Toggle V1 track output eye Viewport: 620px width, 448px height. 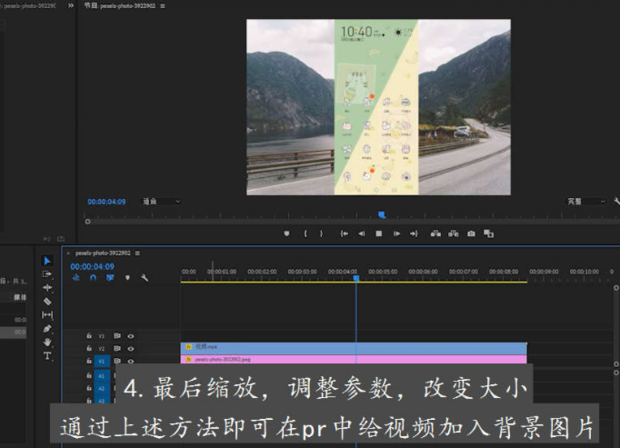pyautogui.click(x=130, y=361)
